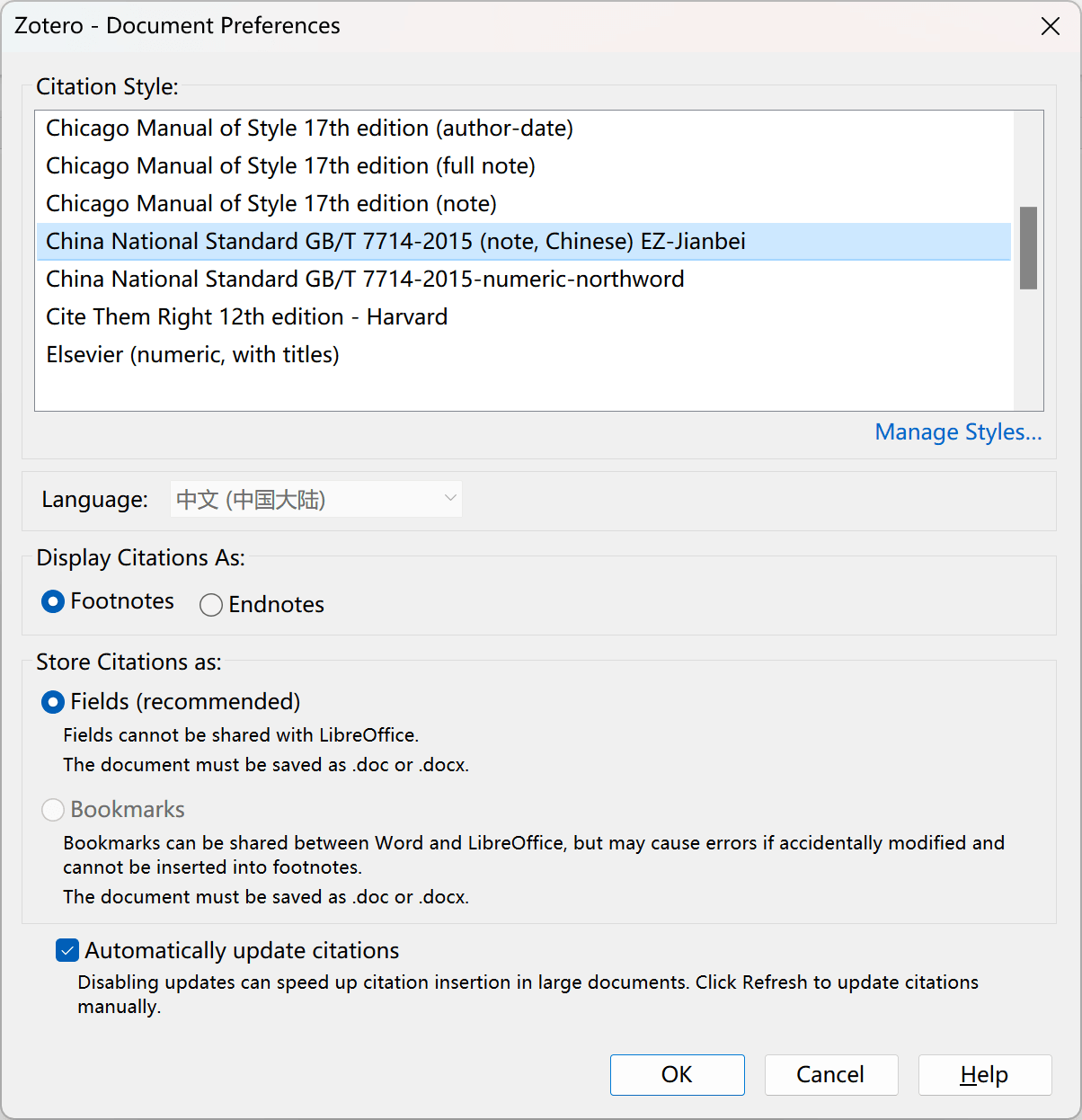Open the Language dropdown
Screen dimensions: 1082x1120
[316, 500]
